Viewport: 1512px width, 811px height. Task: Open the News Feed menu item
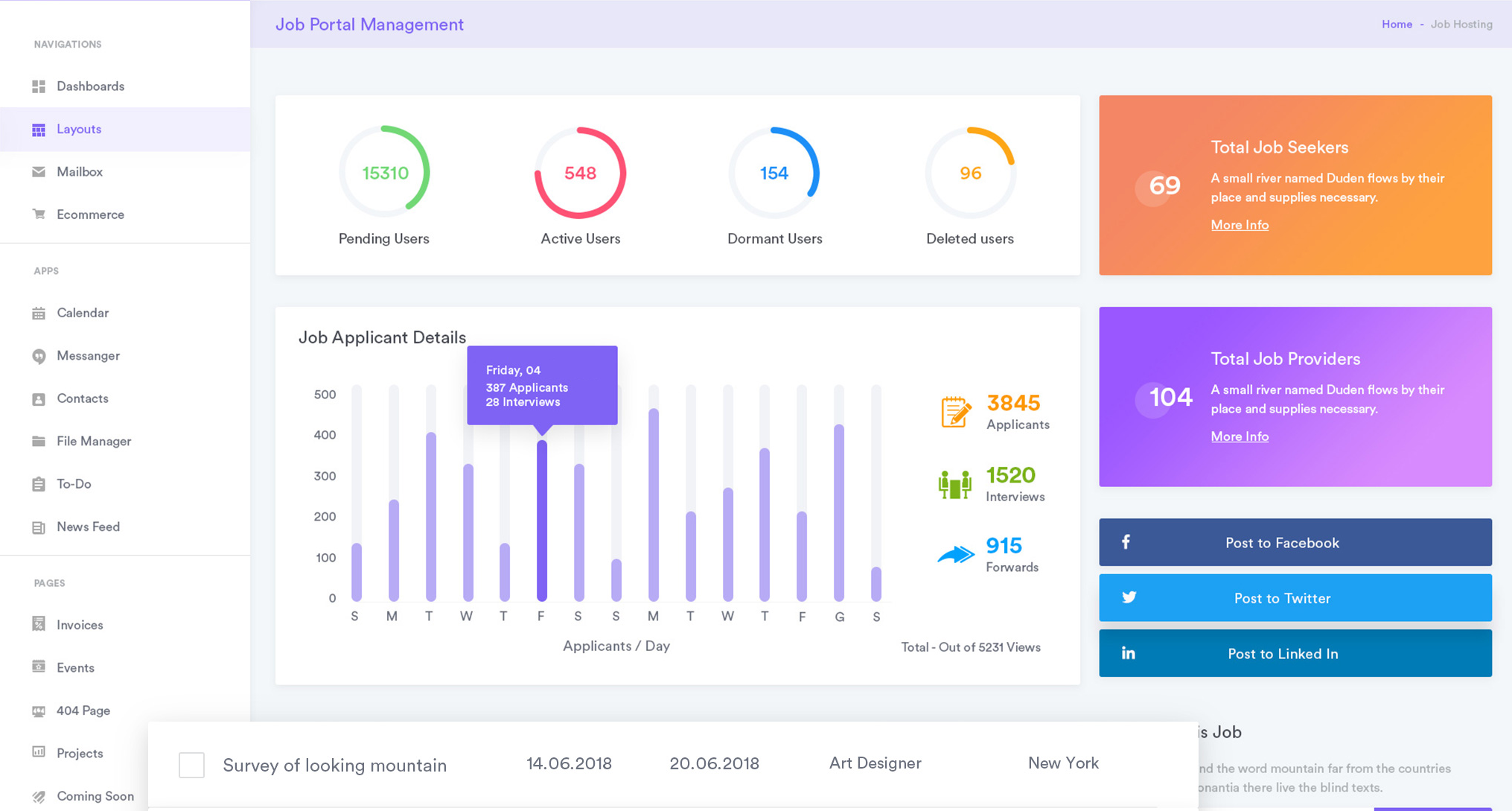click(88, 527)
